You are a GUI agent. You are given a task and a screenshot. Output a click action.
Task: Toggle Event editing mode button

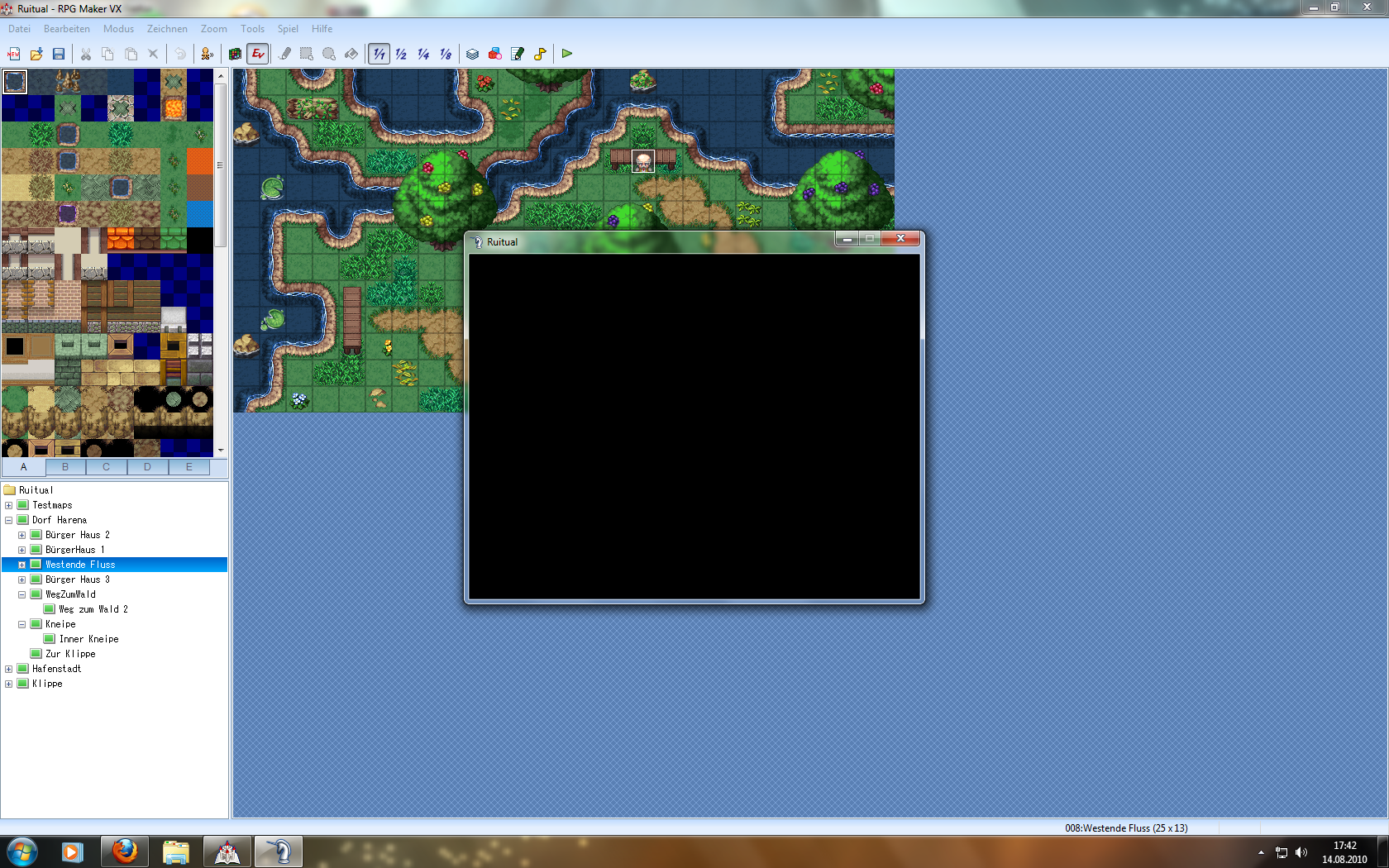(258, 54)
